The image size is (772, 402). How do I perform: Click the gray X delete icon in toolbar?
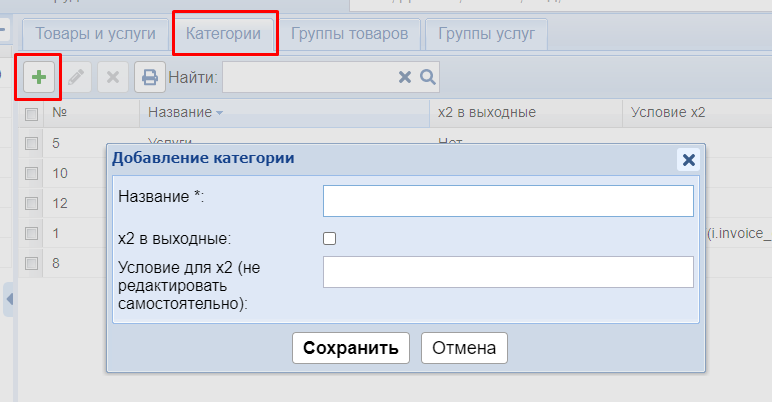[112, 77]
